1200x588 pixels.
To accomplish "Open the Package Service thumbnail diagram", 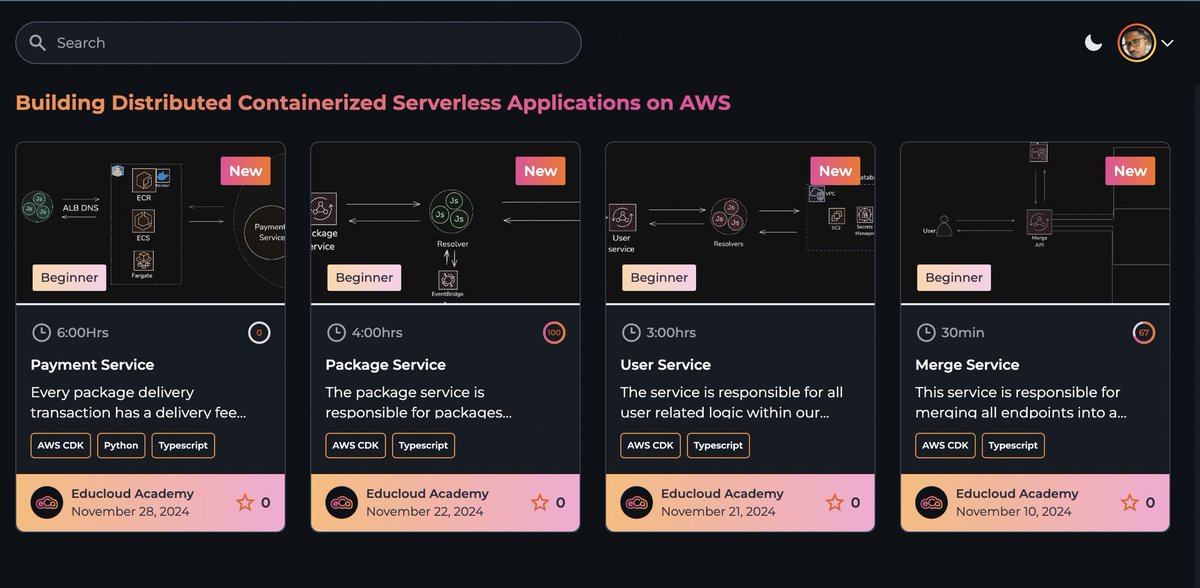I will (445, 222).
